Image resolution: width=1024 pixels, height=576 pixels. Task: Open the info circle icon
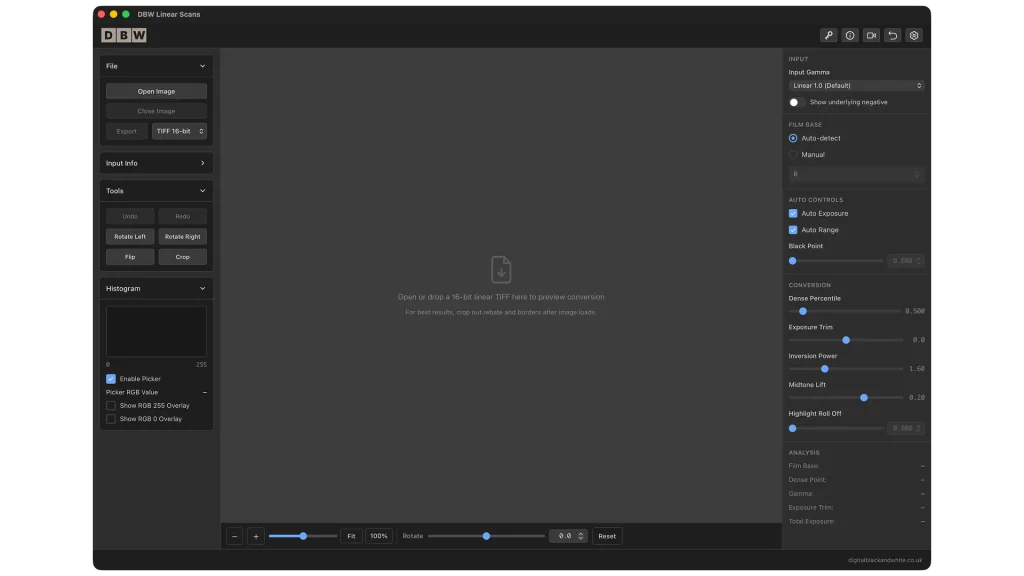click(x=850, y=35)
